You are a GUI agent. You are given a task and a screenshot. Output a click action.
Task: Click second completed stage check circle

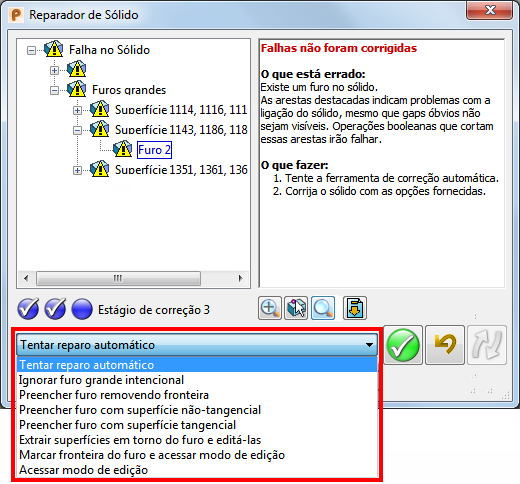pos(55,309)
